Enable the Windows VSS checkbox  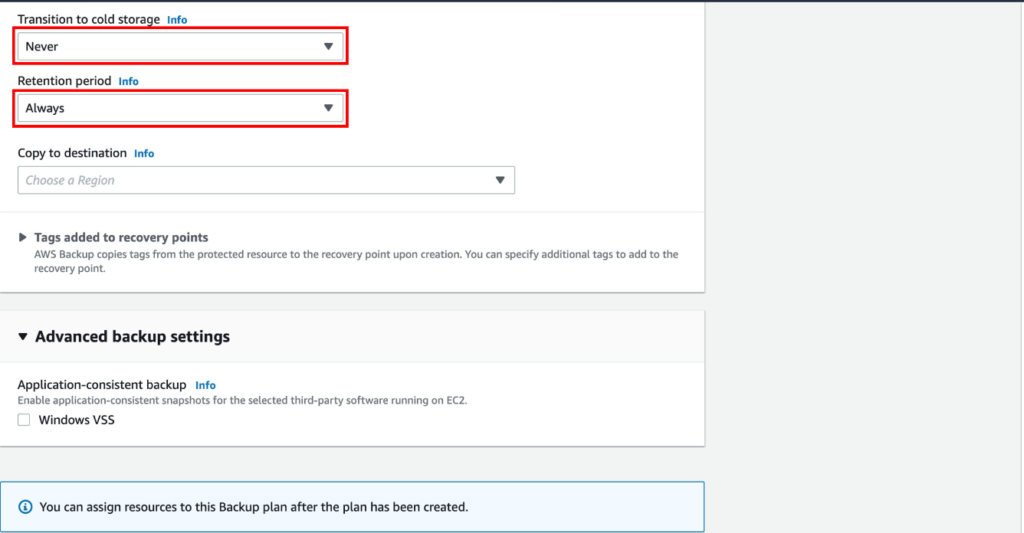pos(24,420)
